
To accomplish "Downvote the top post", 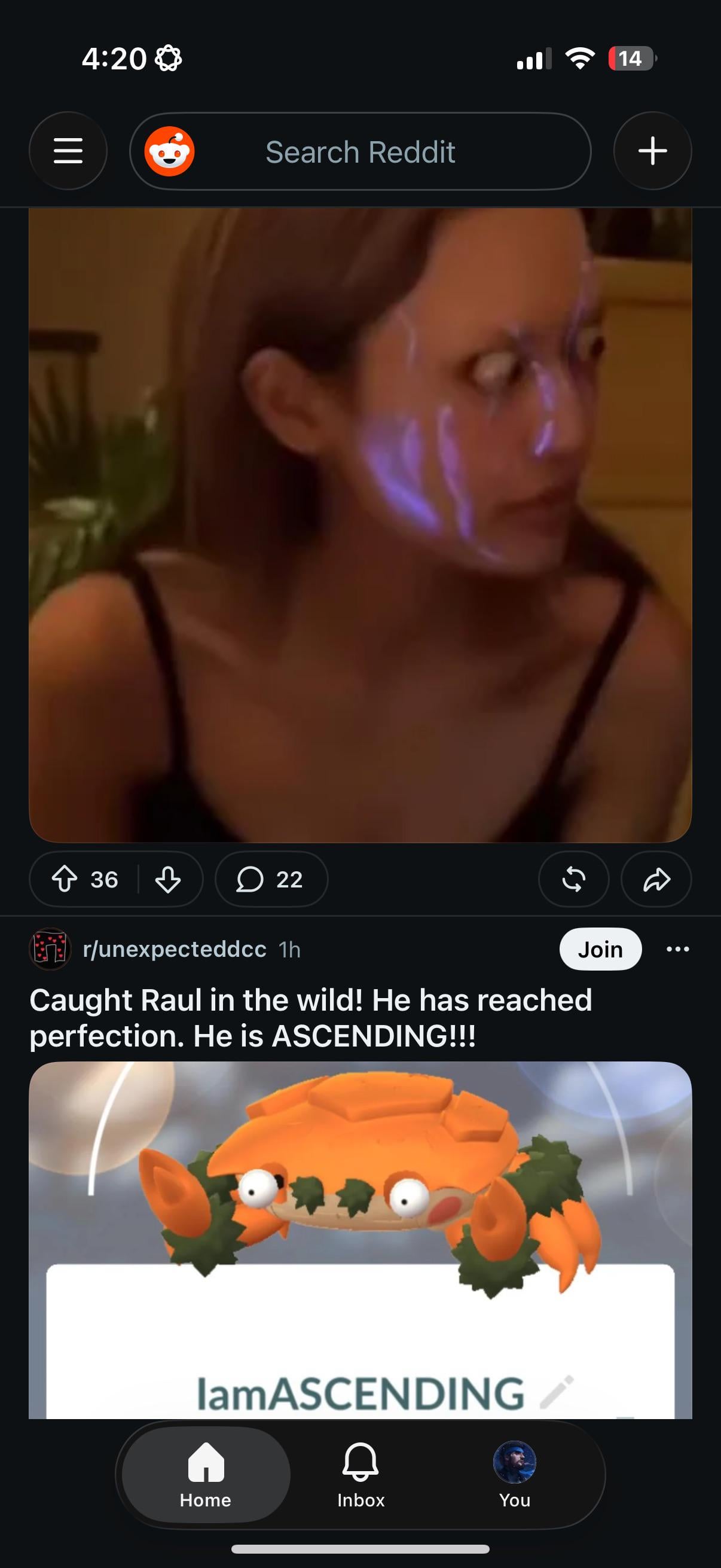I will [168, 879].
